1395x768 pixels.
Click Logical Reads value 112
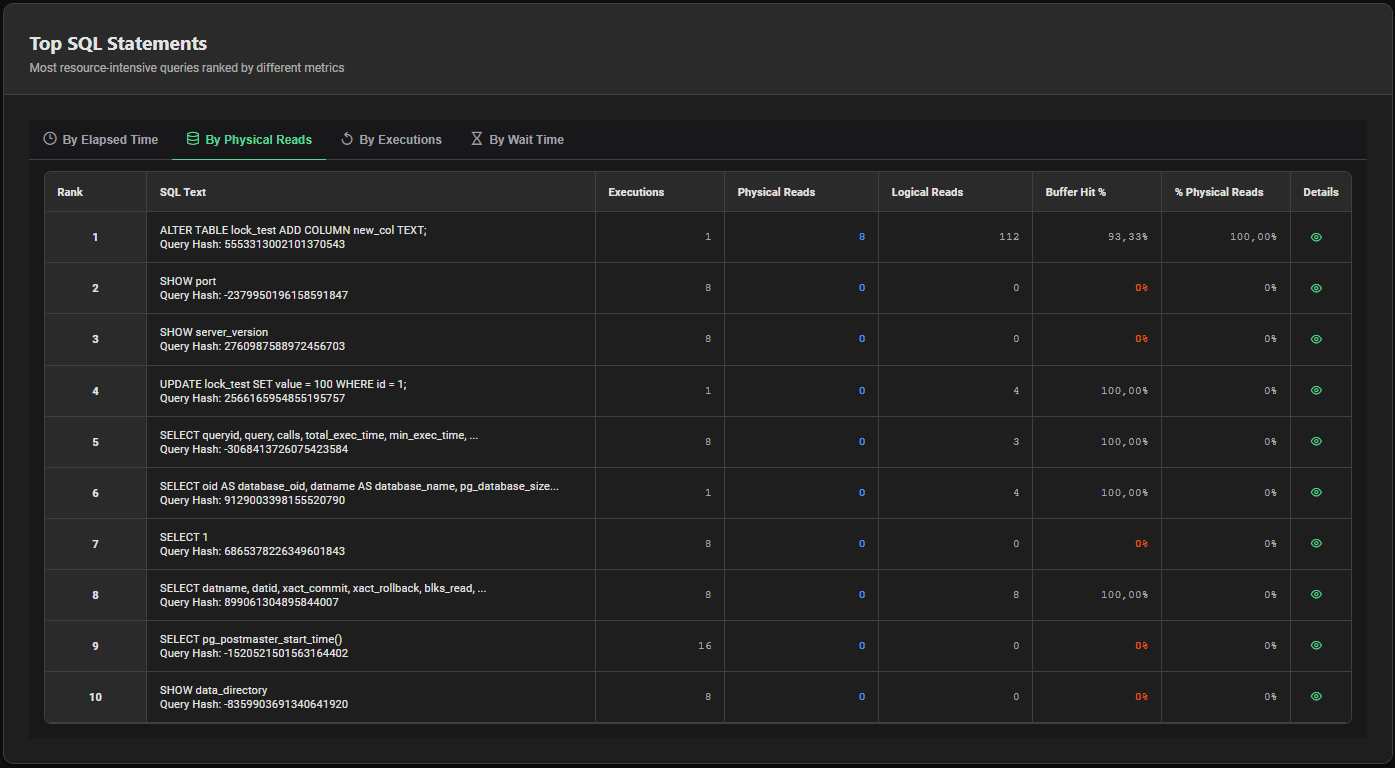(x=1009, y=237)
